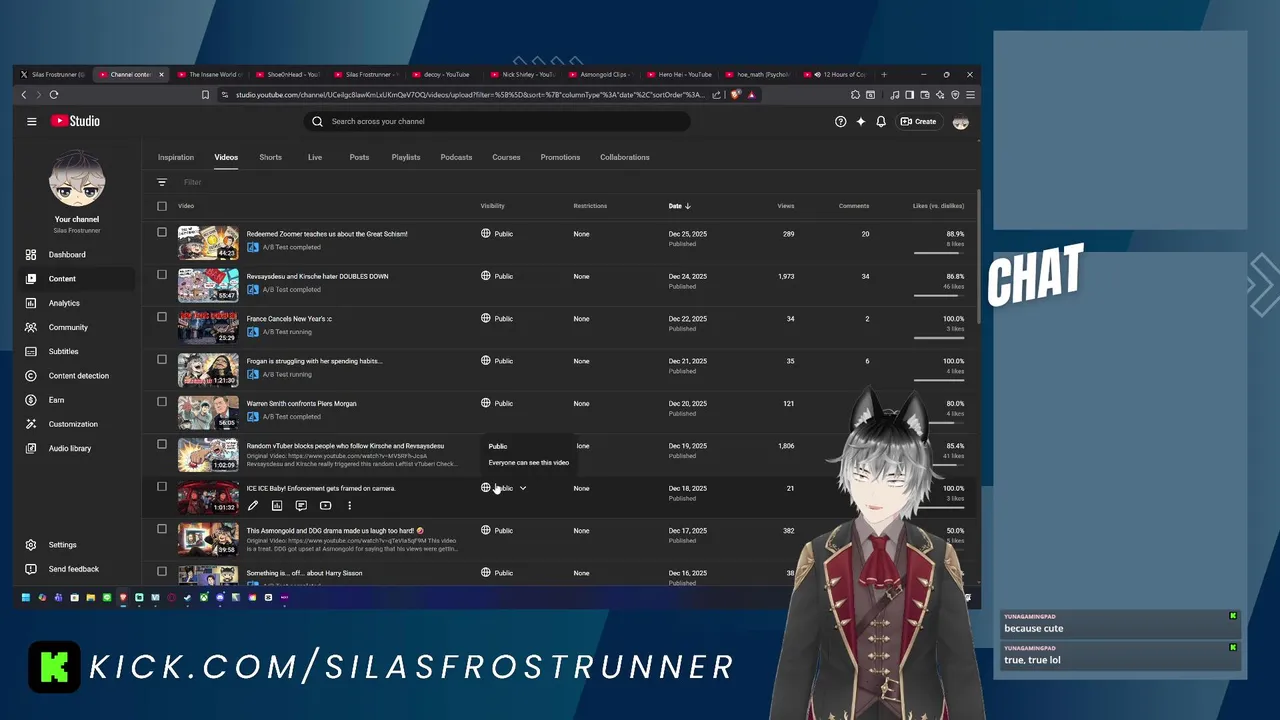This screenshot has width=1280, height=720.
Task: Check the ICE ICE Baby video checkbox
Action: click(x=162, y=487)
